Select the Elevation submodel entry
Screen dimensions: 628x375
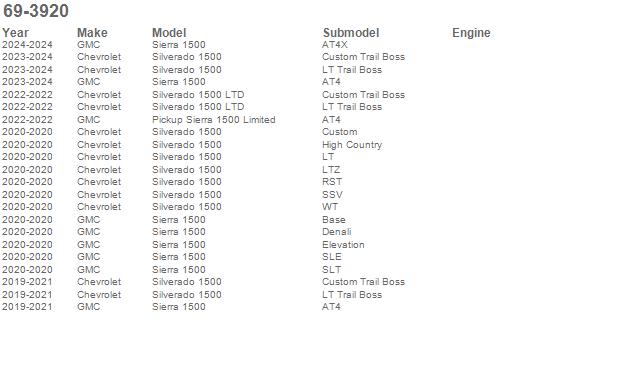343,244
